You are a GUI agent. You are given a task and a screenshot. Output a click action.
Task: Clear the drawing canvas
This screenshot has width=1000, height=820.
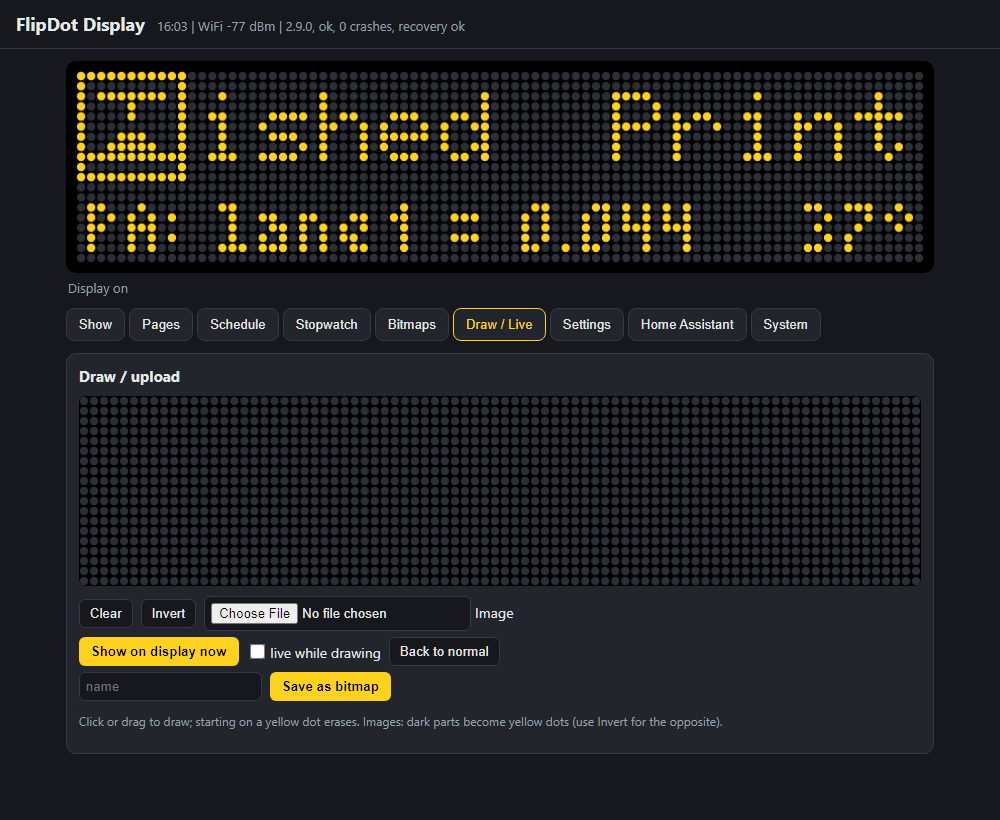pyautogui.click(x=106, y=613)
